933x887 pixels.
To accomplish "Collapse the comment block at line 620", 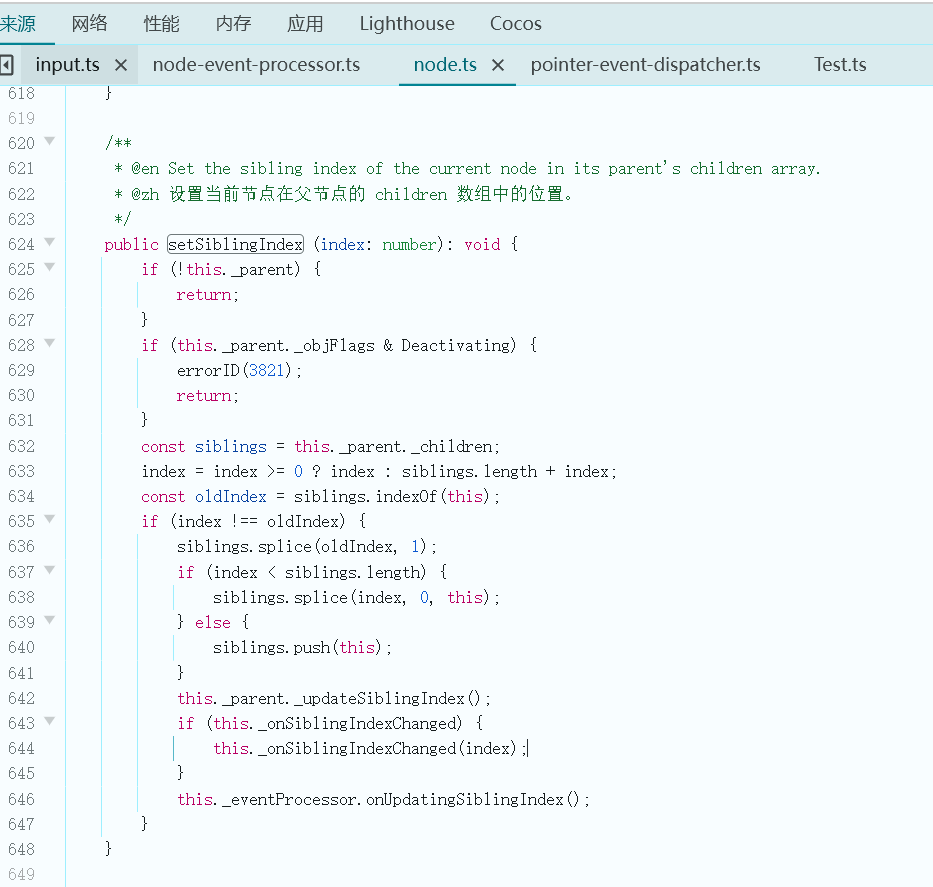I will (x=50, y=141).
